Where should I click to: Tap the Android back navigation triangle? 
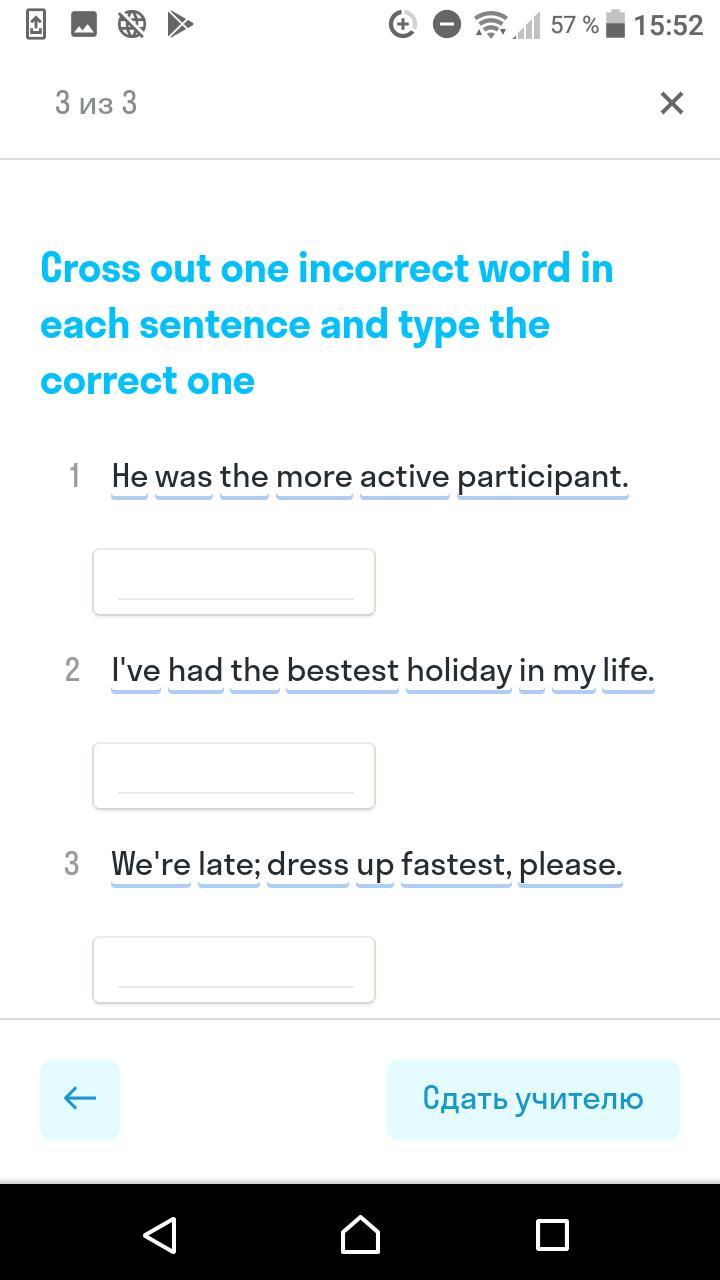tap(160, 1234)
